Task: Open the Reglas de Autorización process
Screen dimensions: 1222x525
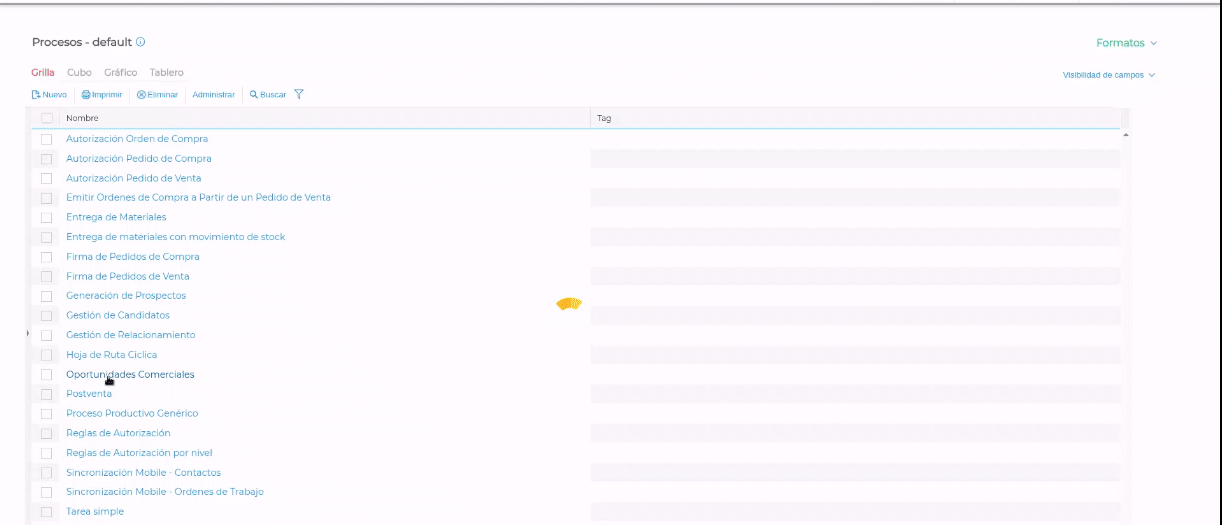Action: click(118, 433)
